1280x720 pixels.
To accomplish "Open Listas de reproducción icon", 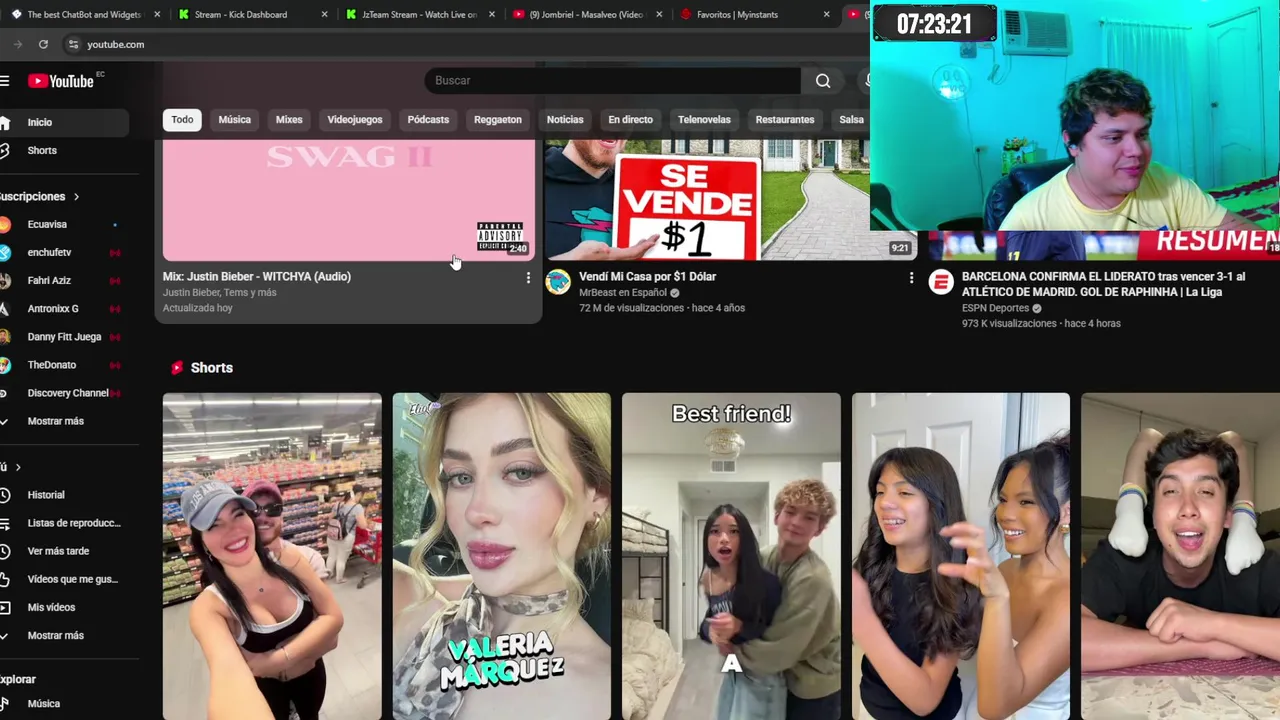I will point(5,523).
